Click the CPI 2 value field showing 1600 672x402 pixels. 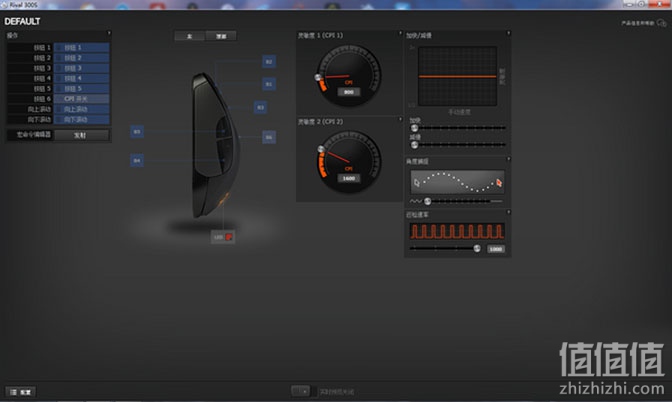tap(348, 178)
